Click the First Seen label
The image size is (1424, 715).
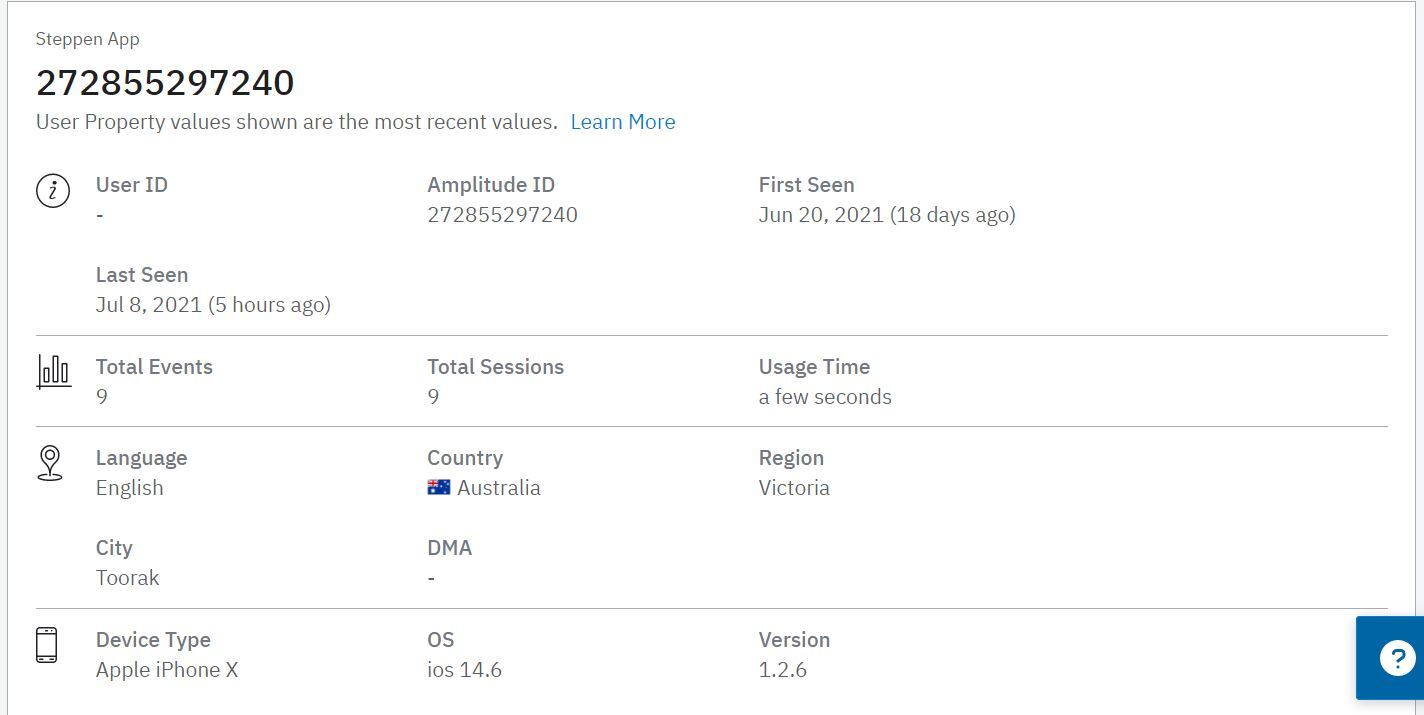[x=807, y=185]
